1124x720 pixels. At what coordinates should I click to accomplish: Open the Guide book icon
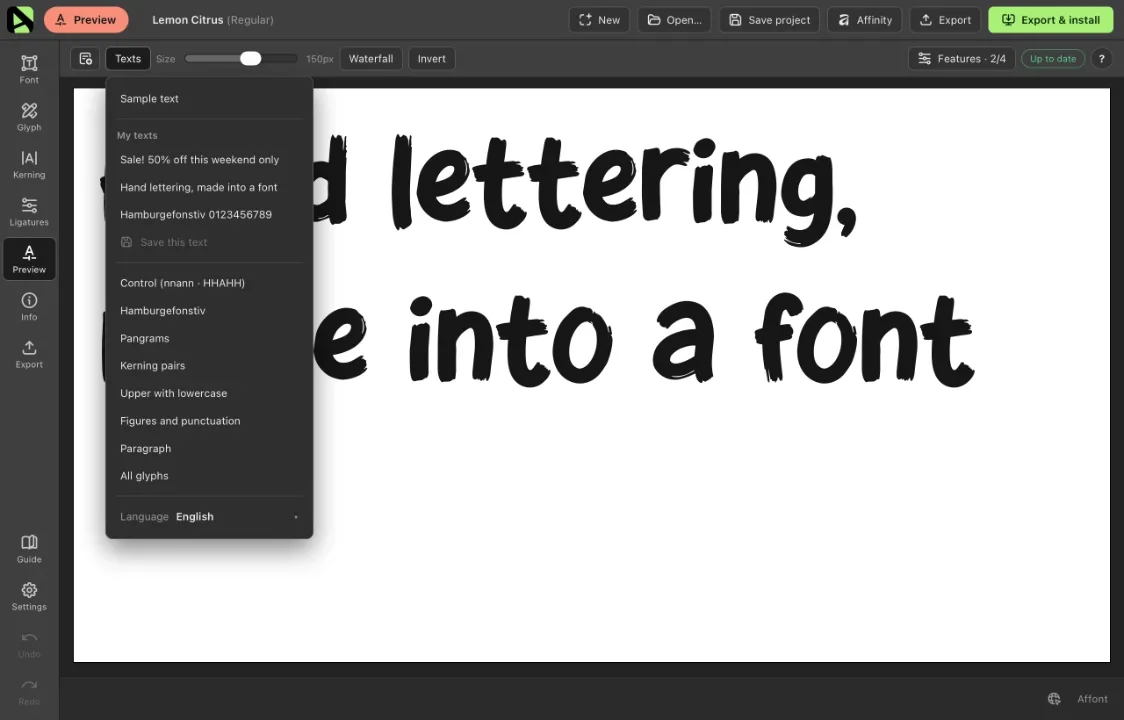tap(29, 549)
